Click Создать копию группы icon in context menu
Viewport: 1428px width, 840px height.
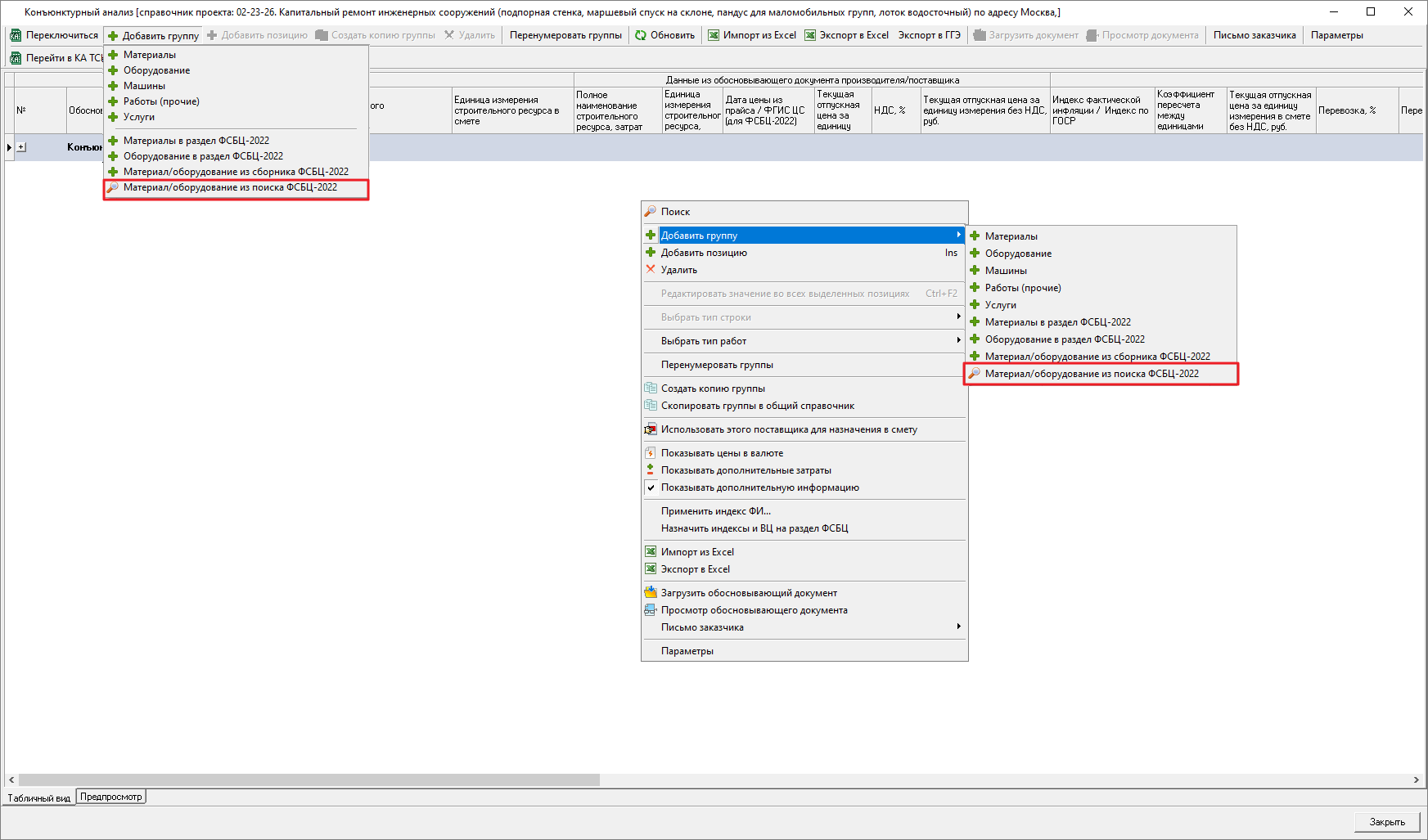tap(651, 389)
